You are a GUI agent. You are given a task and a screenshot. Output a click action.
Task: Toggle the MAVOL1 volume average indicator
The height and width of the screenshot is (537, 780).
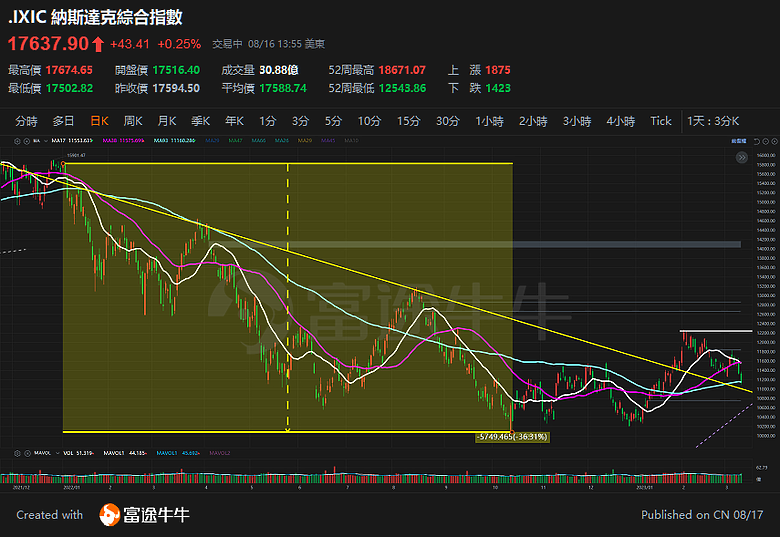[112, 453]
